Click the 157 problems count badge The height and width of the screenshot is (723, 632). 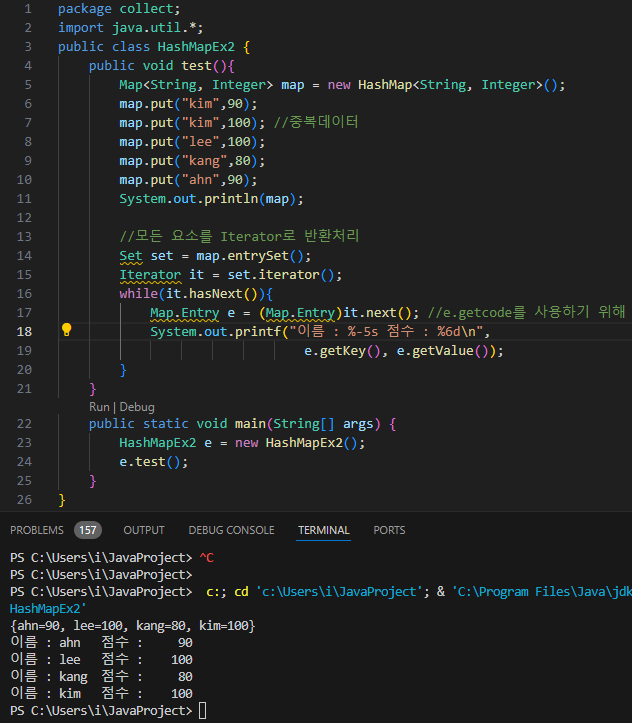[88, 530]
